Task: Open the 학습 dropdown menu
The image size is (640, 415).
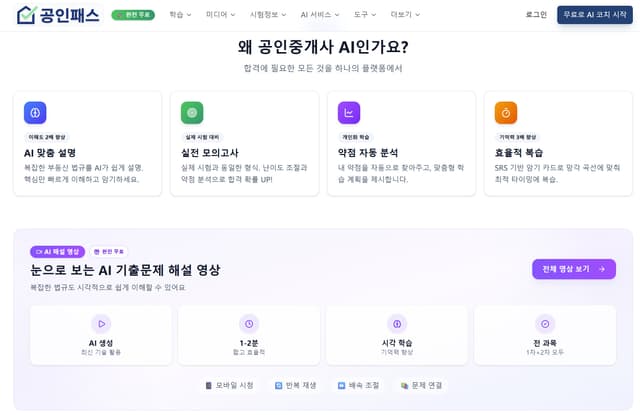Action: tap(180, 15)
